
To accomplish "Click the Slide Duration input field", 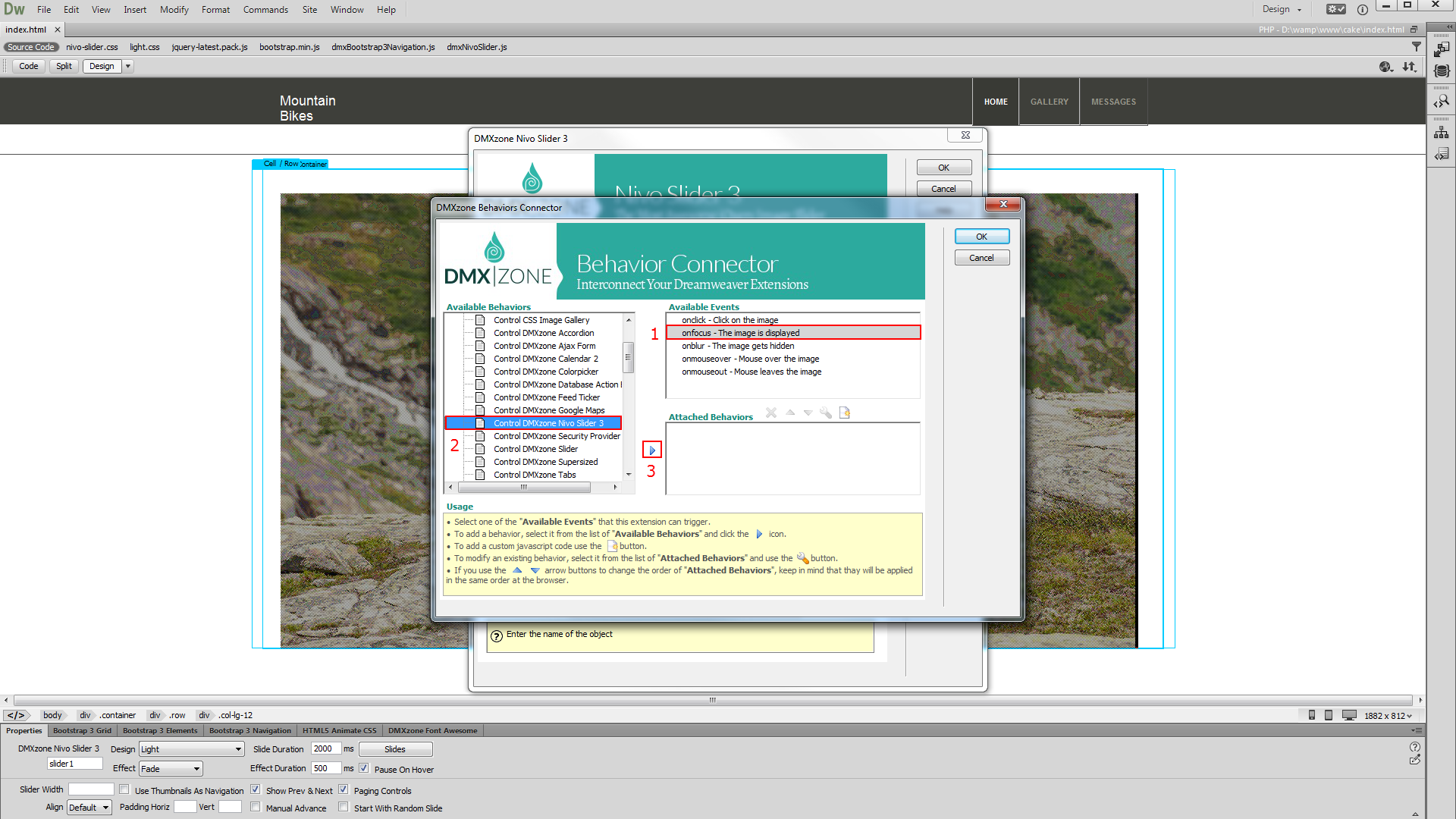I will tap(325, 748).
